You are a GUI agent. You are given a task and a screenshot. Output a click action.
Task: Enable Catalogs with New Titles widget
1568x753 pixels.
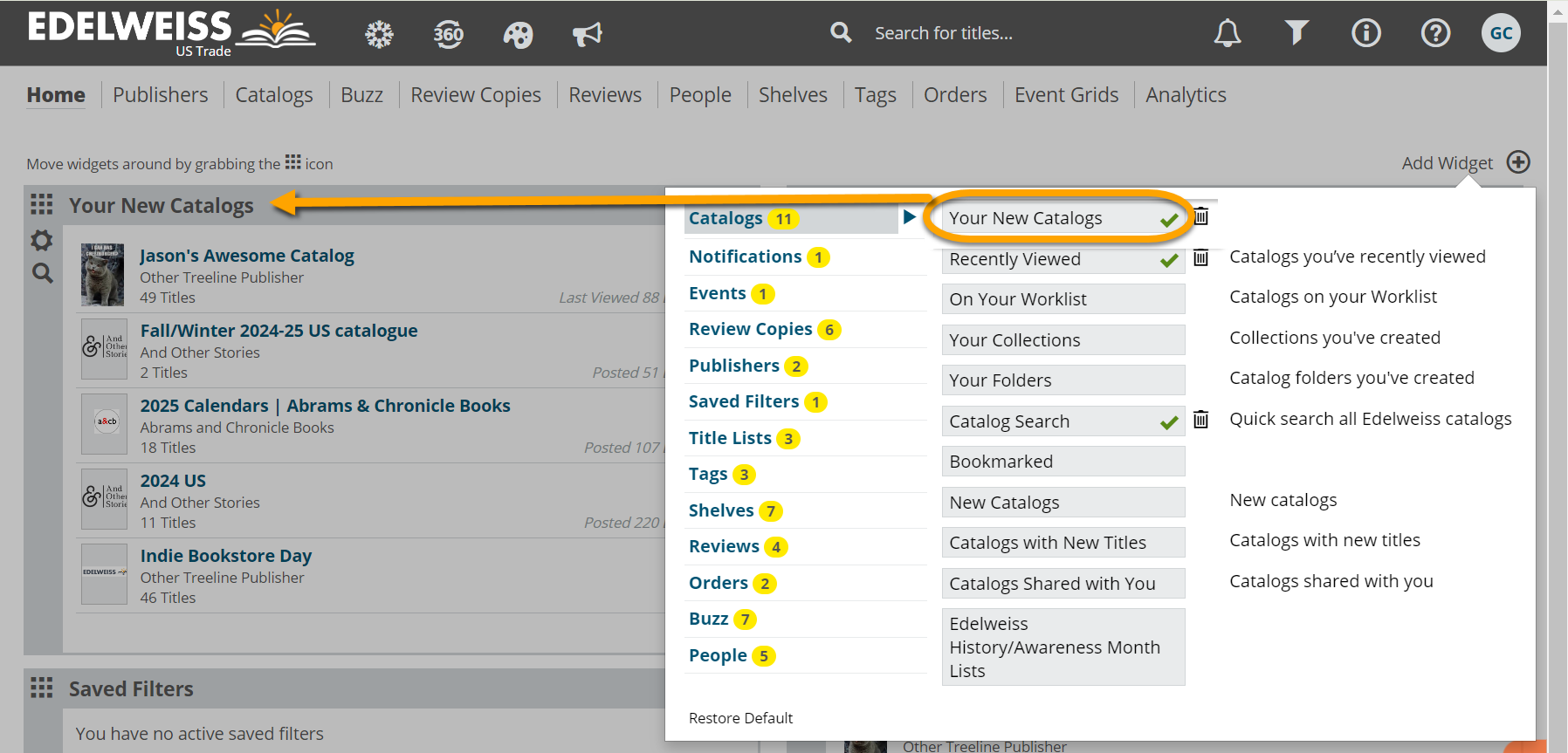tap(1063, 543)
